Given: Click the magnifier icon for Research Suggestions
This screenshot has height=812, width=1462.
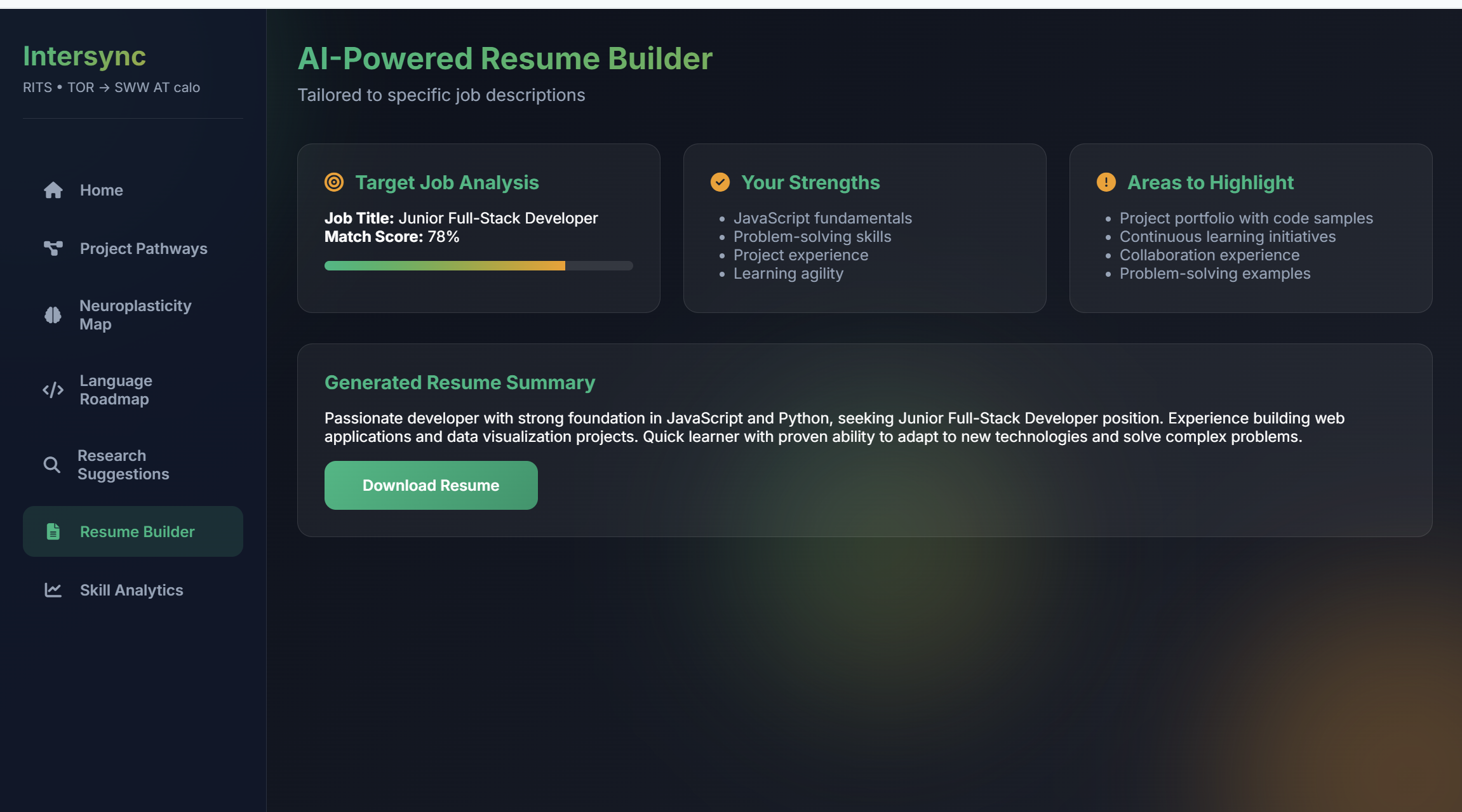Looking at the screenshot, I should tap(52, 465).
